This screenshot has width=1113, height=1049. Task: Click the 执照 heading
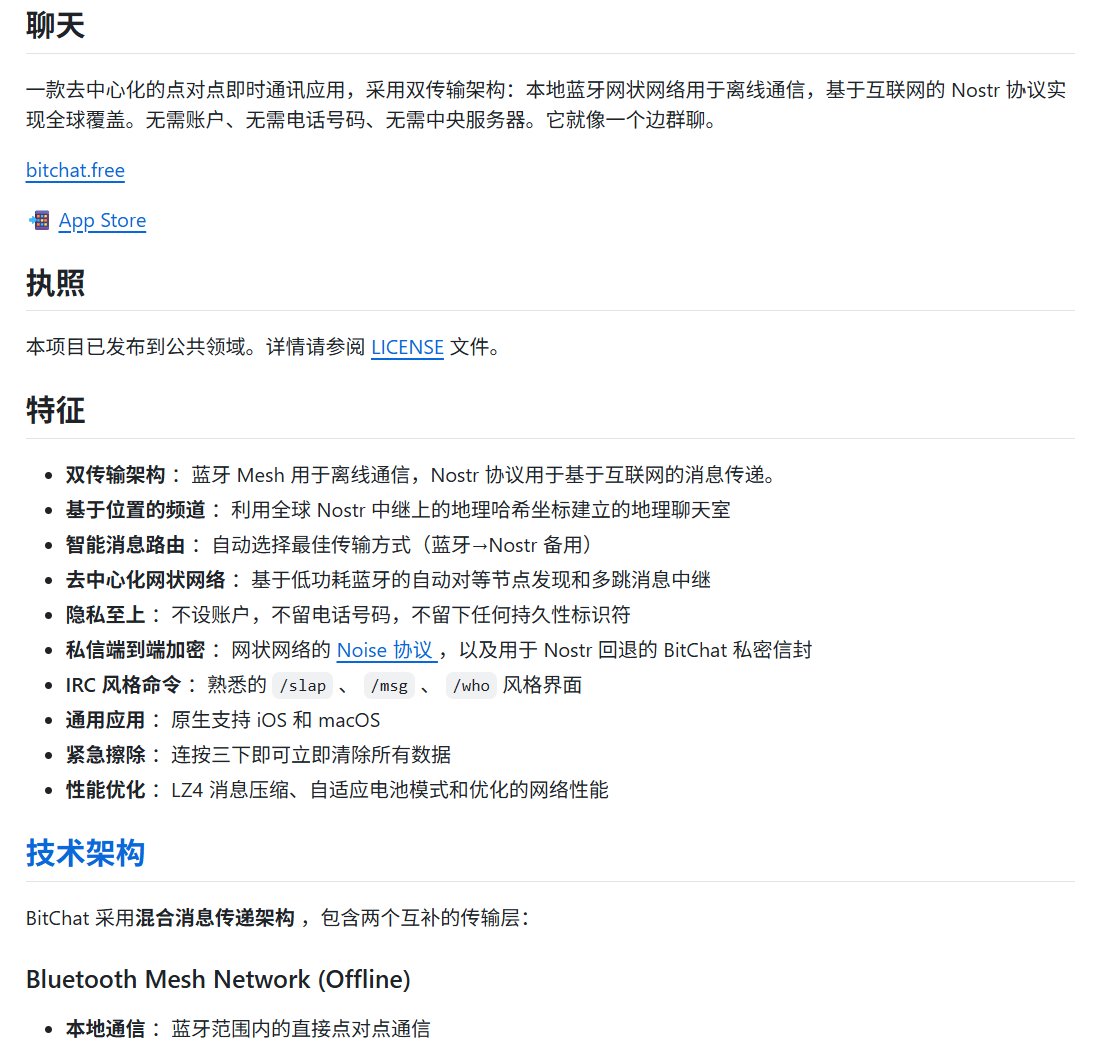55,282
